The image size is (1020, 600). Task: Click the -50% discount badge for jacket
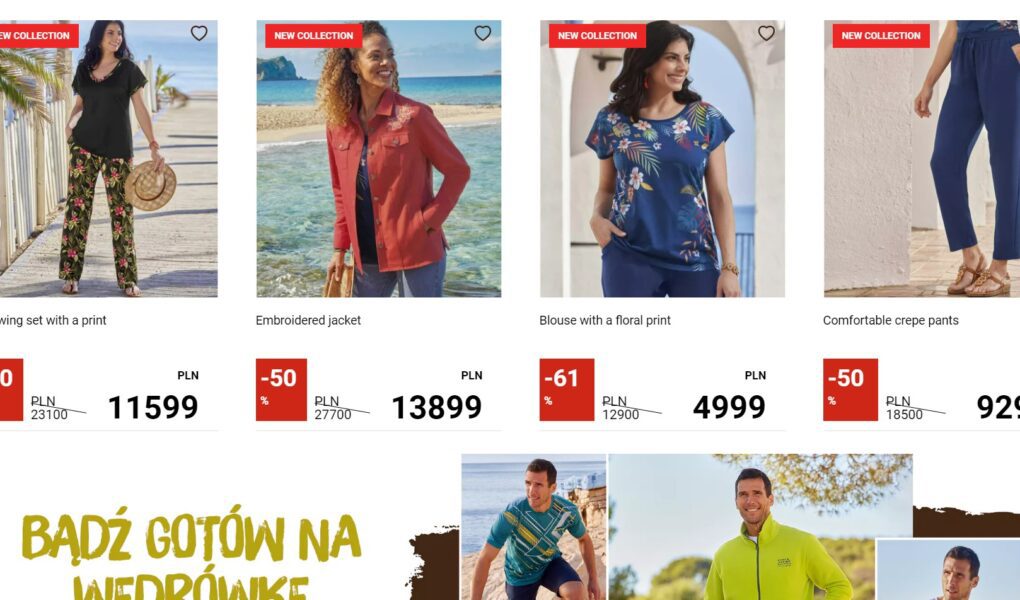pyautogui.click(x=281, y=390)
